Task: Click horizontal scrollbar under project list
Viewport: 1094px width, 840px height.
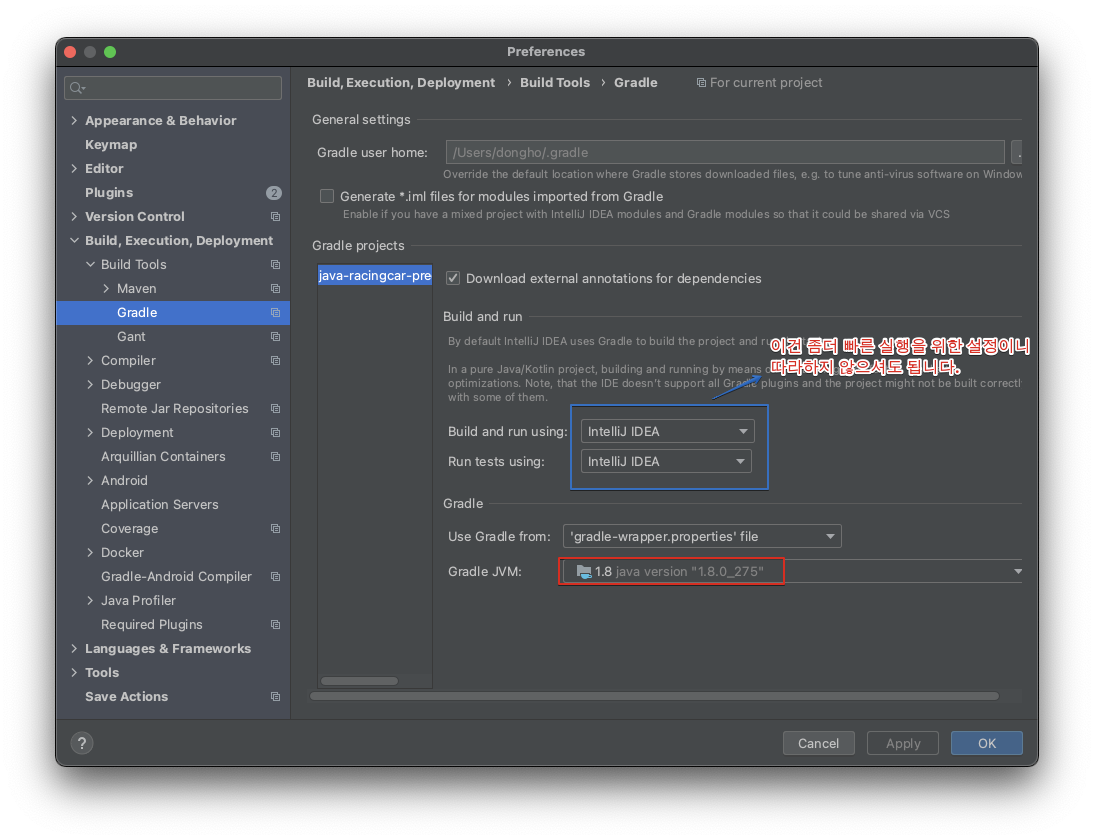Action: [359, 681]
